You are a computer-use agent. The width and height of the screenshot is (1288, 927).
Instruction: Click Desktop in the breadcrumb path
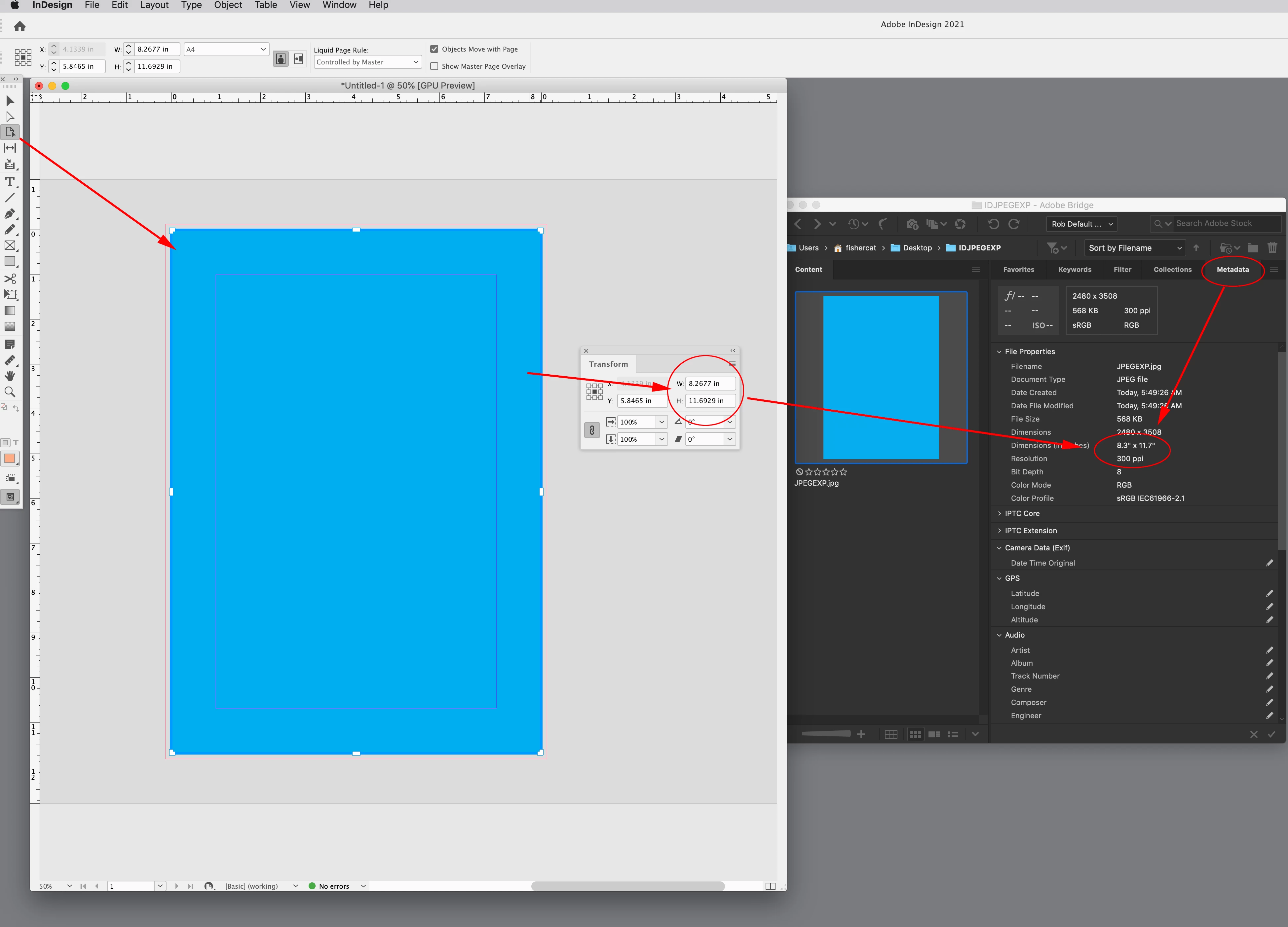click(x=917, y=248)
